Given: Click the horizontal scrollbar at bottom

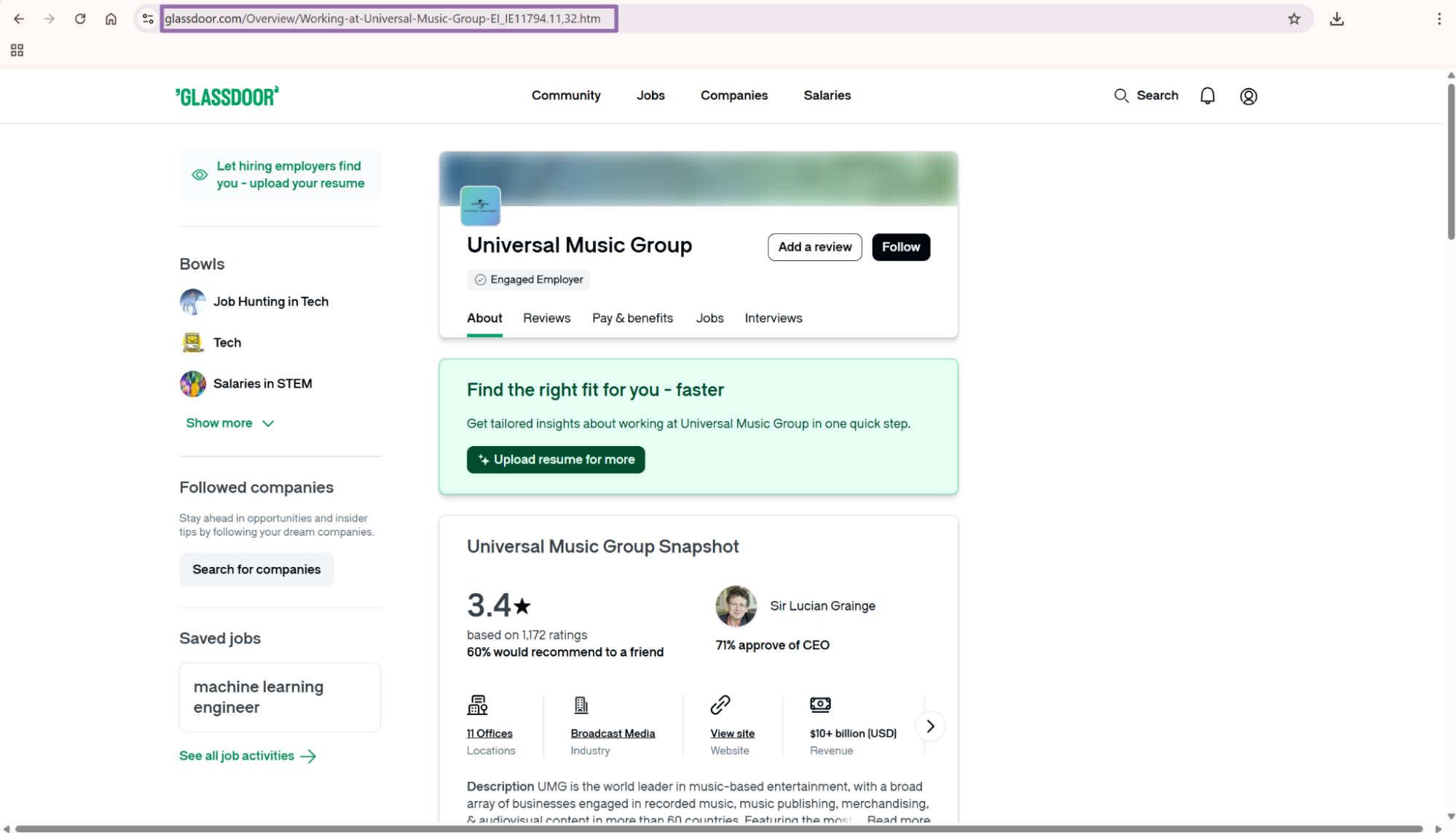Looking at the screenshot, I should pos(719,829).
